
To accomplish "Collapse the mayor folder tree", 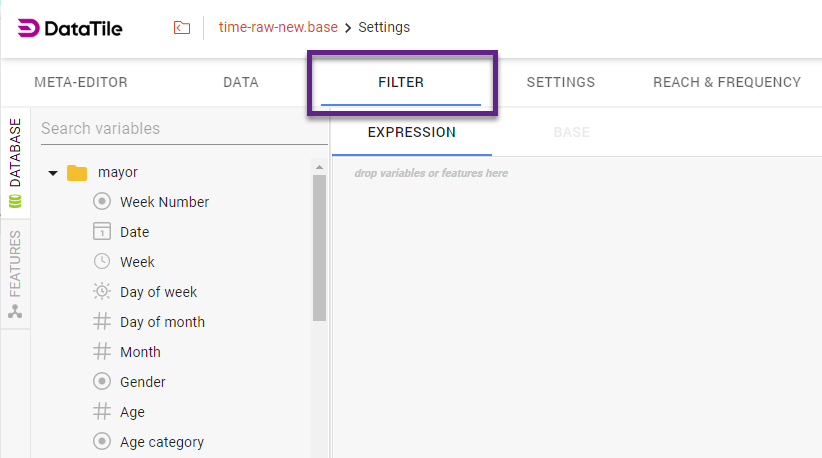I will tap(52, 173).
